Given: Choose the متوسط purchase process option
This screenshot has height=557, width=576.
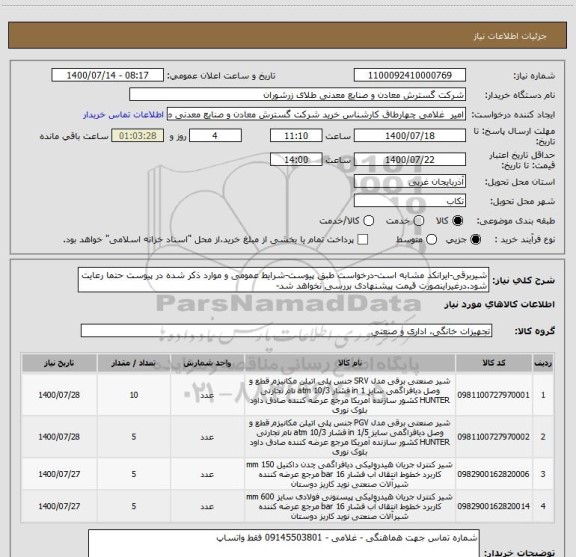Looking at the screenshot, I should coord(431,240).
